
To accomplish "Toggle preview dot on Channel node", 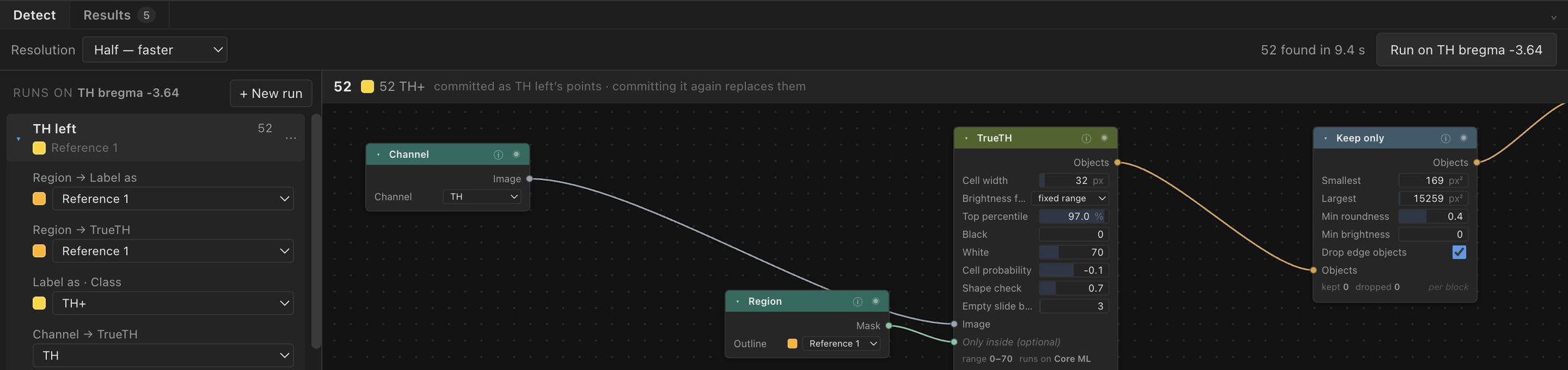I will coord(516,154).
